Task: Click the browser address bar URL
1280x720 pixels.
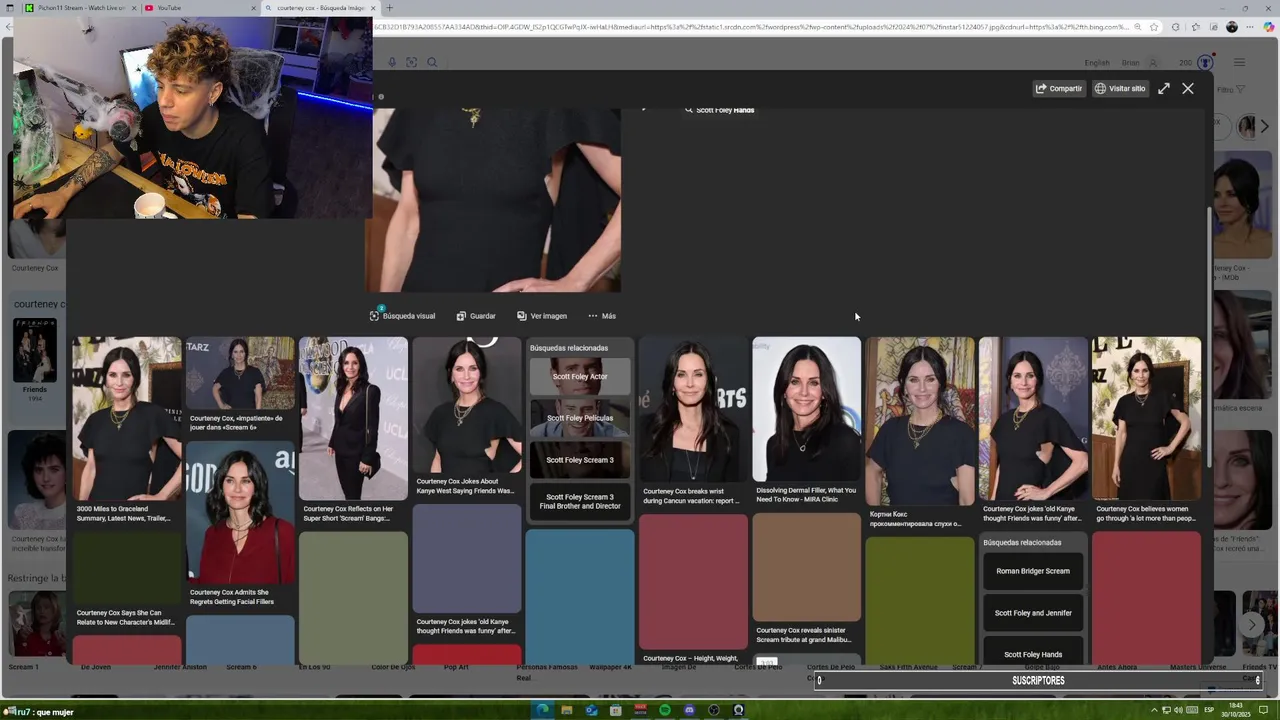Action: (750, 27)
